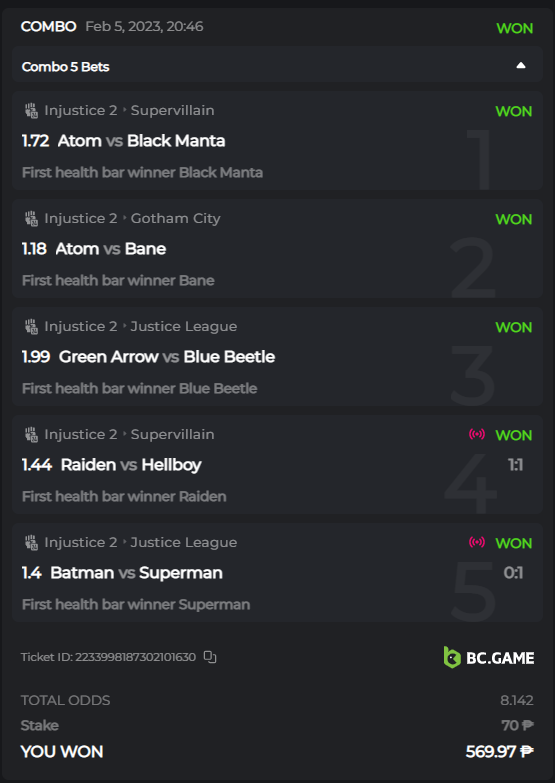
Task: Click the Gotham City league label
Action: [175, 218]
